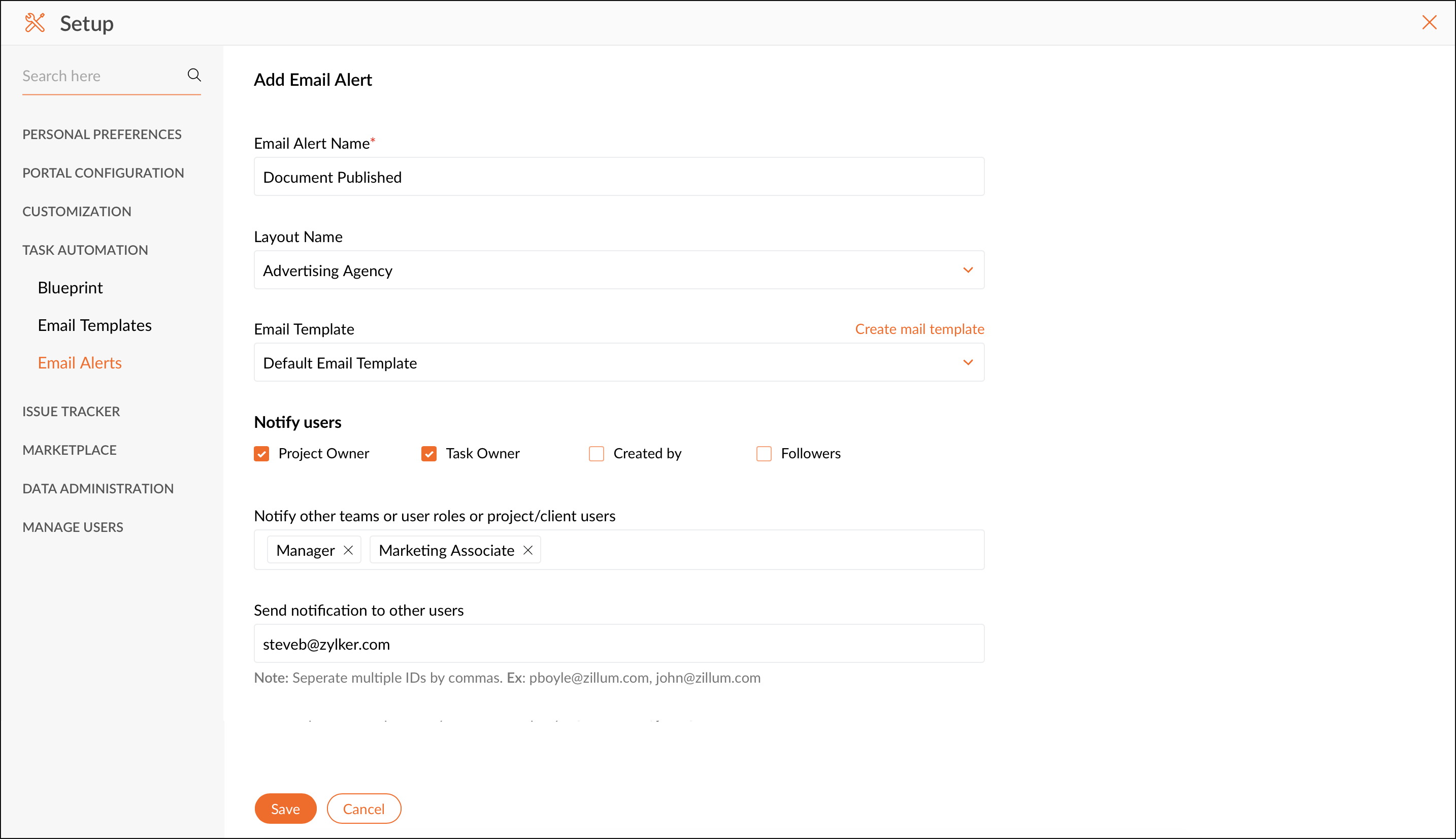Focus the Email Alert Name field
This screenshot has height=839, width=1456.
(619, 177)
